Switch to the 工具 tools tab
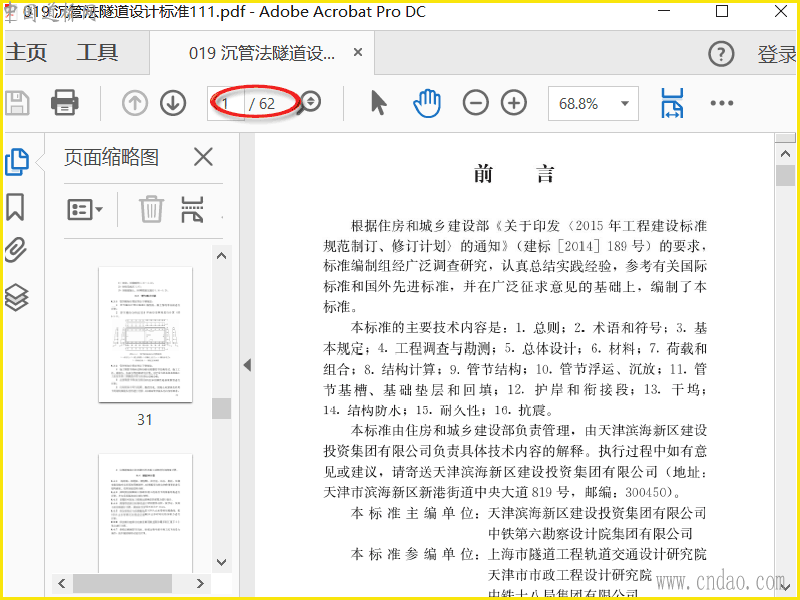This screenshot has height=600, width=800. pyautogui.click(x=97, y=53)
